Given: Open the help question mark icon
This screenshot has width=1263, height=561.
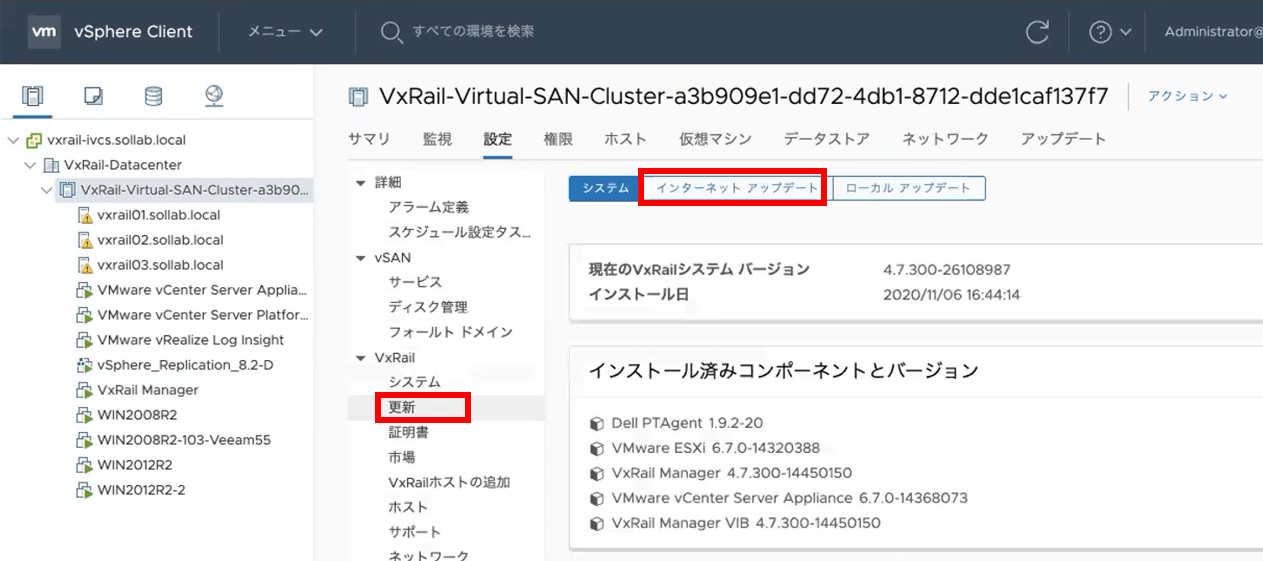Looking at the screenshot, I should 1101,32.
